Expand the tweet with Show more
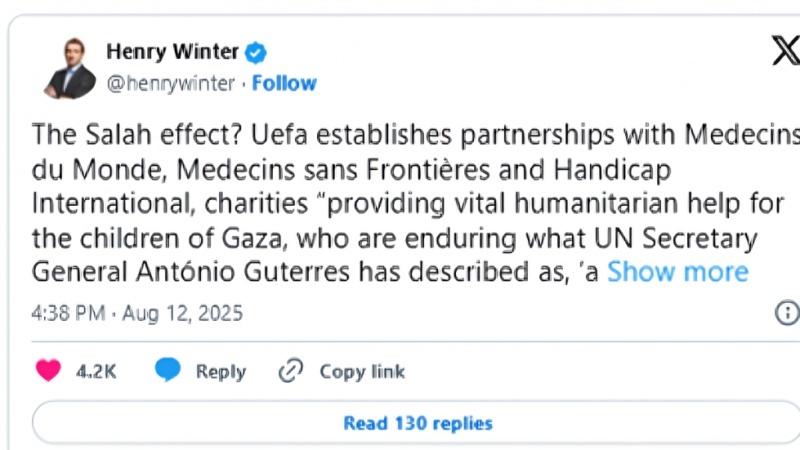This screenshot has height=450, width=800. pyautogui.click(x=677, y=271)
